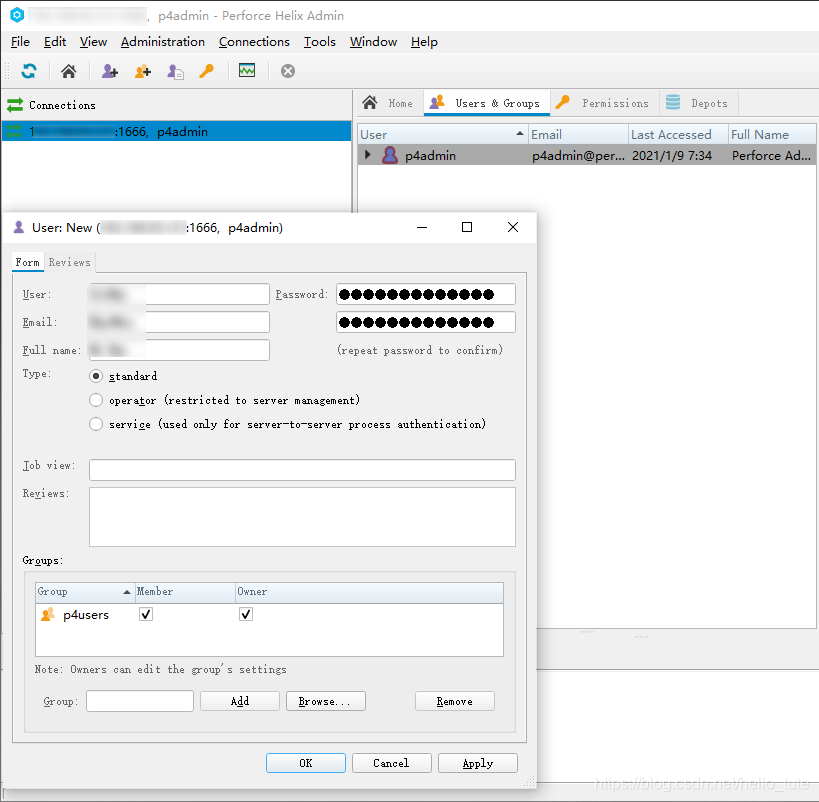
Task: Maximize the User: New dialog
Action: (x=467, y=227)
